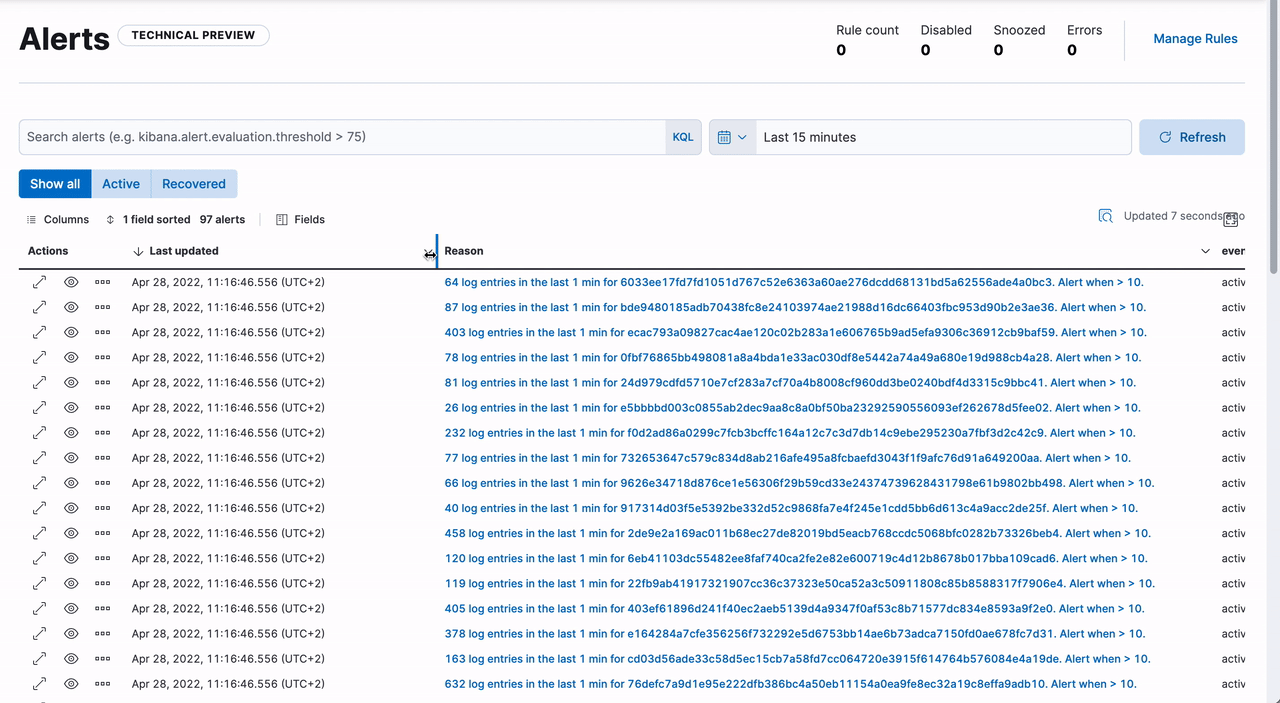The image size is (1280, 703).
Task: Click the sort arrow on Last updated column
Action: pos(139,251)
